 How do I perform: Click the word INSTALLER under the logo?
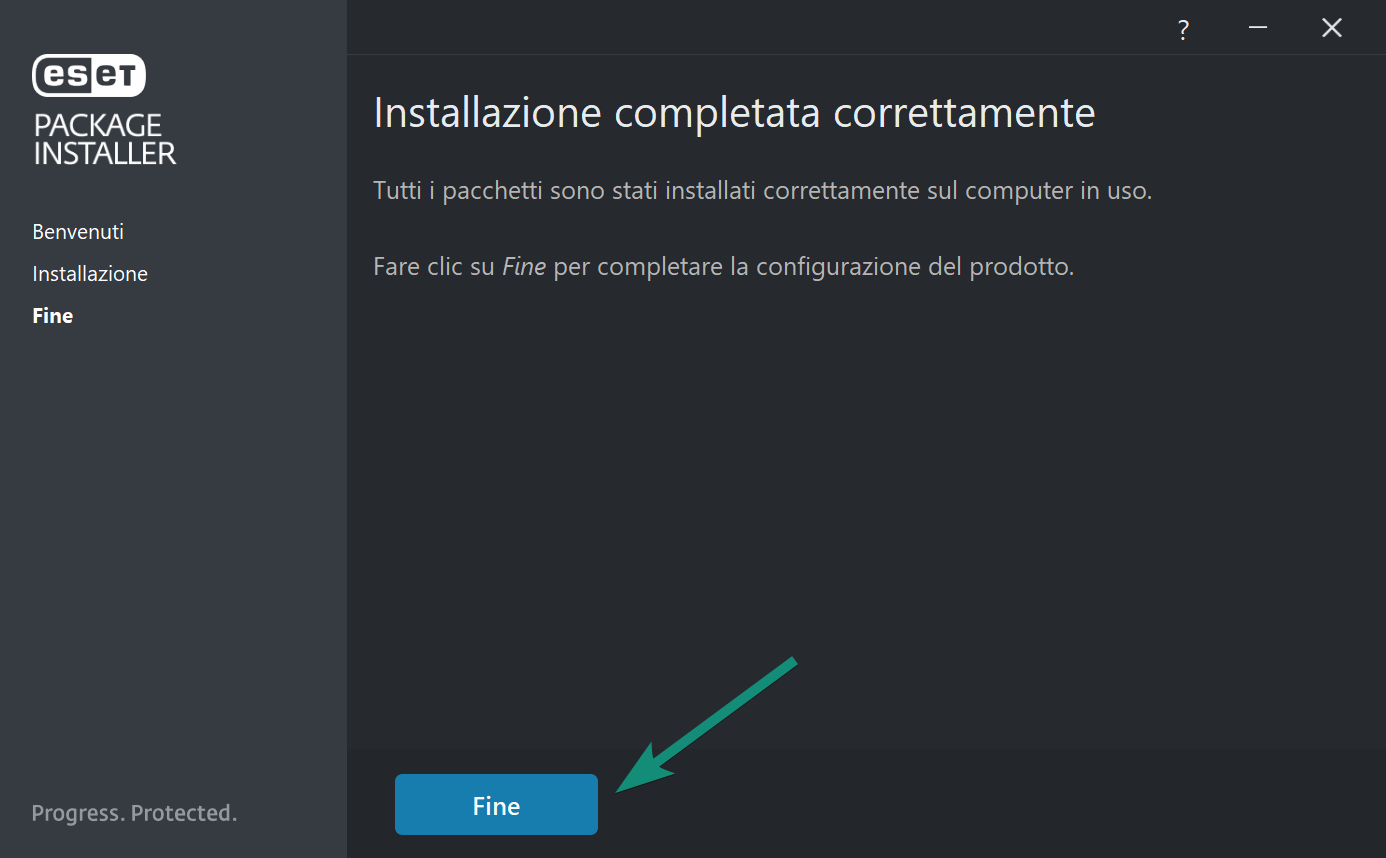(105, 153)
